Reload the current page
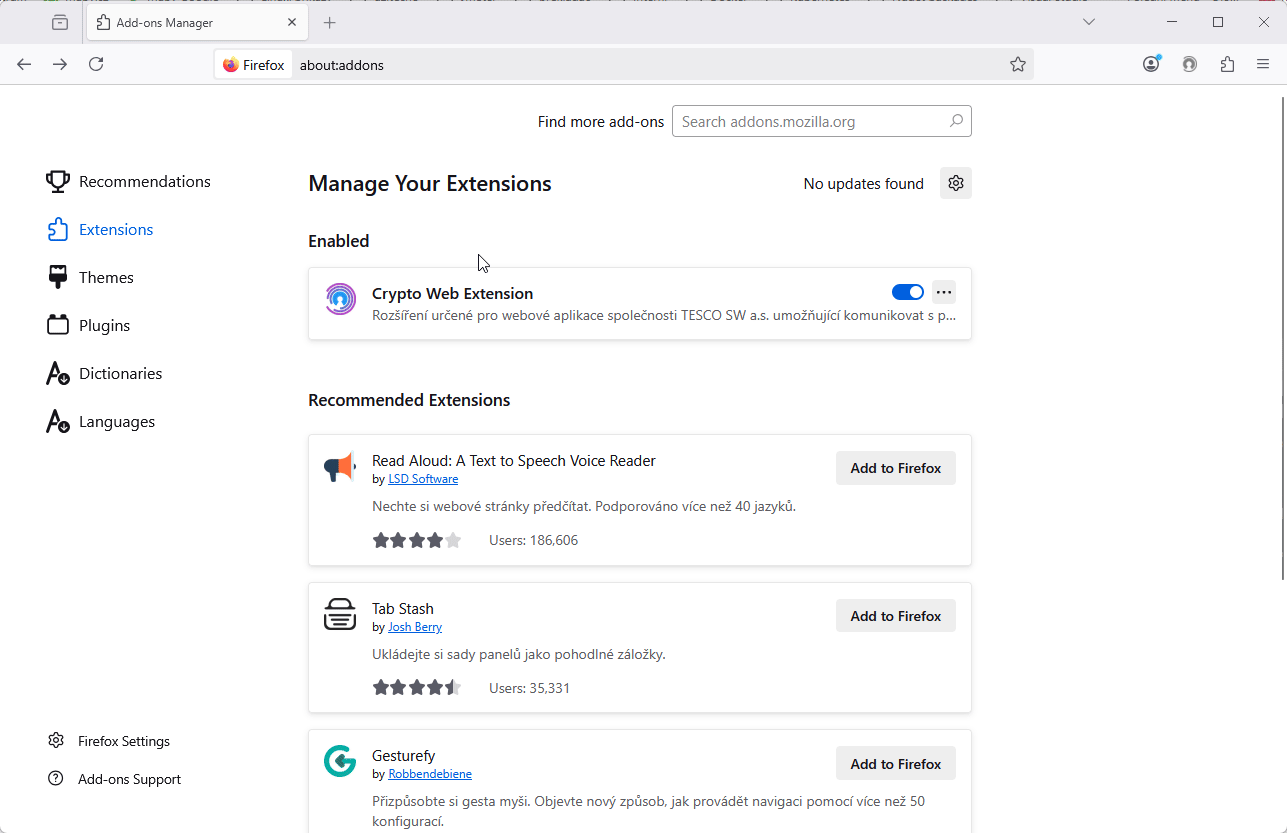 96,64
